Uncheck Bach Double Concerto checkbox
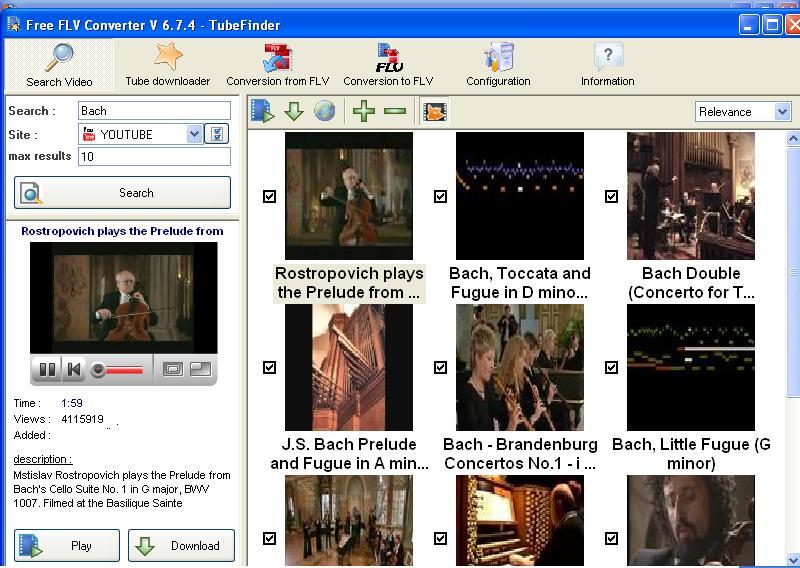The width and height of the screenshot is (800, 568). [x=611, y=196]
